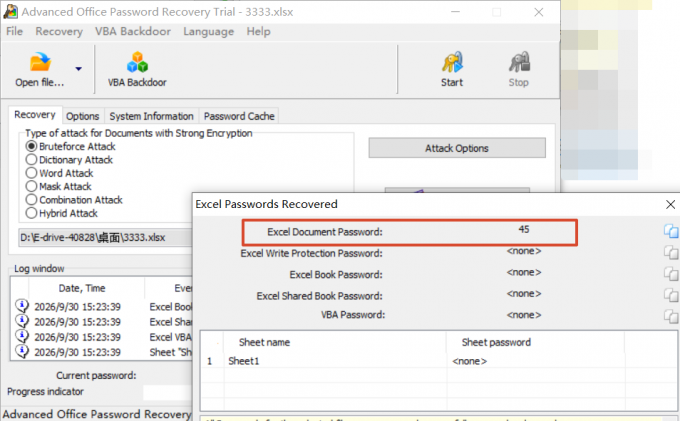Select Word Attack radio button
Image resolution: width=680 pixels, height=421 pixels.
tap(31, 173)
